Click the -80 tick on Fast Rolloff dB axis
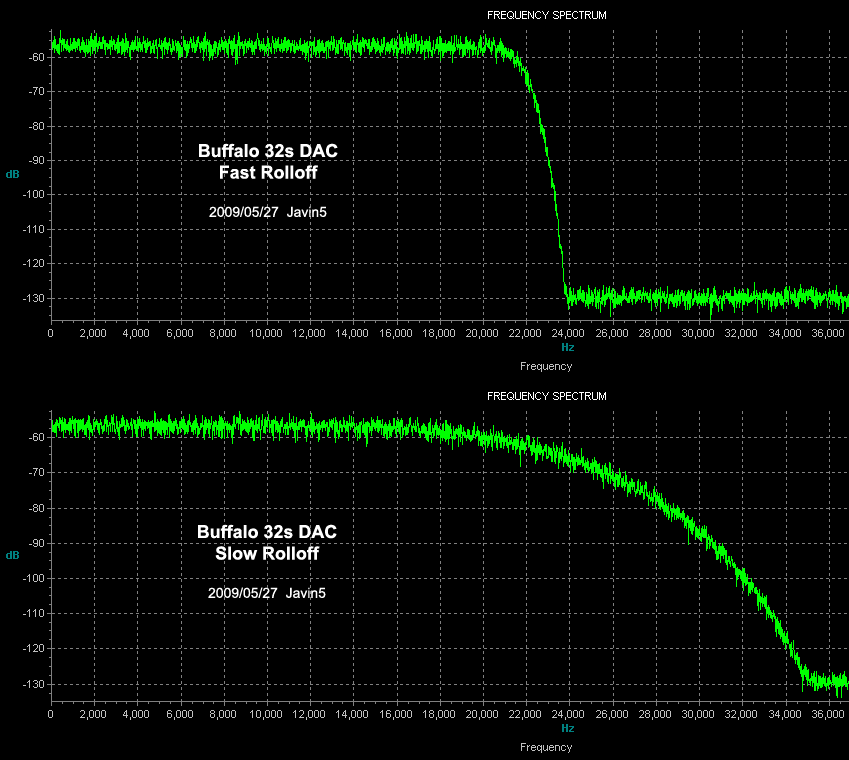Screen dimensions: 849x760 [36, 126]
